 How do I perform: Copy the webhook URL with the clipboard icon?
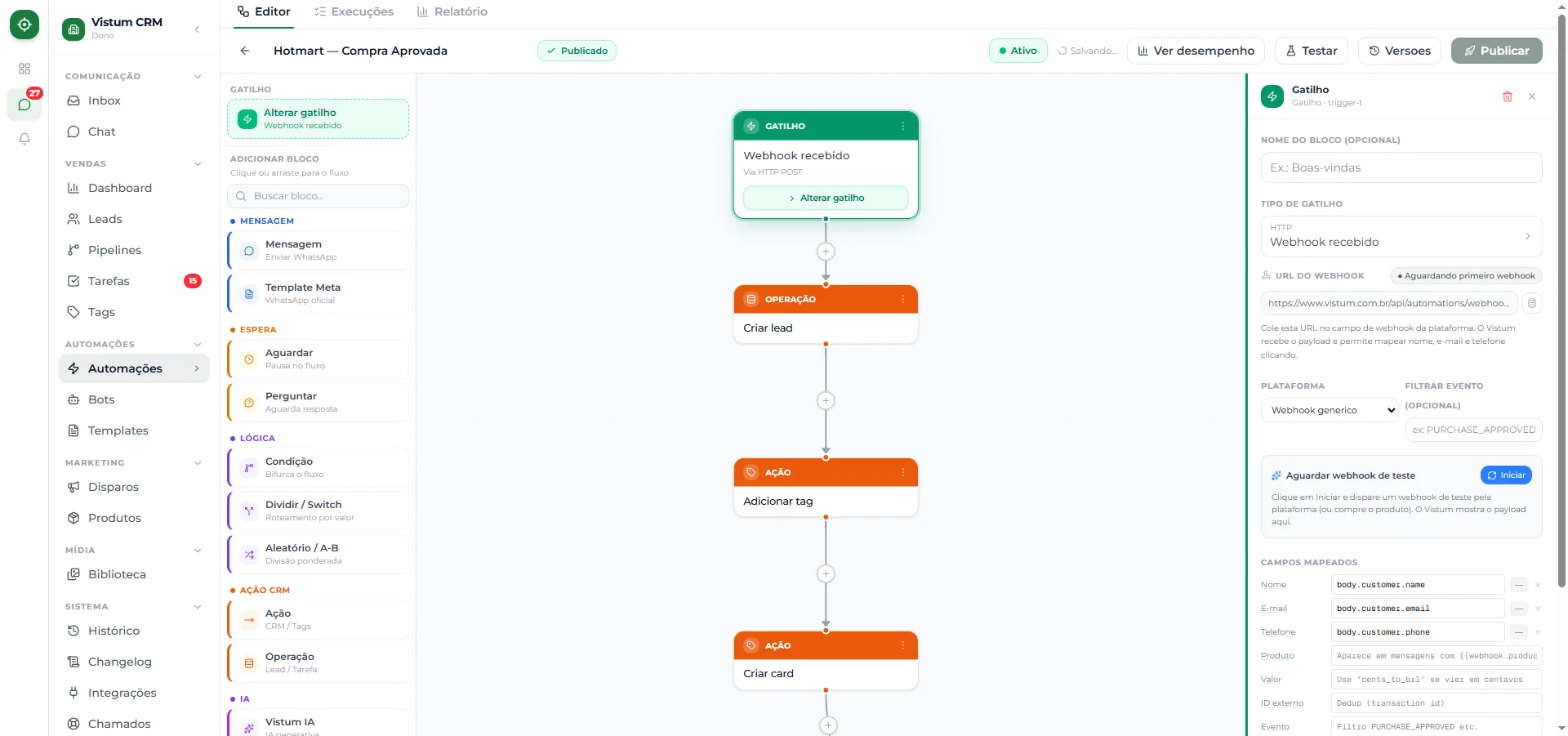1532,303
